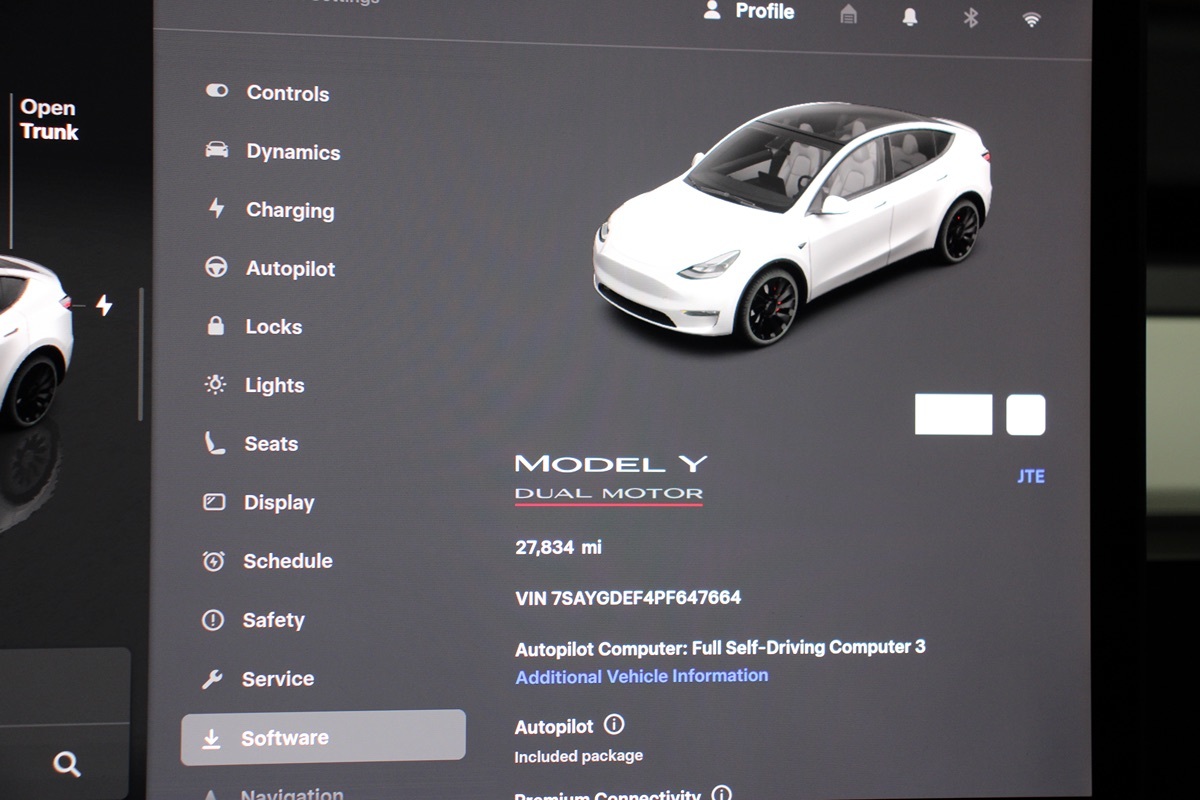Click the steering wheel icon beside Autopilot
The width and height of the screenshot is (1200, 800).
[x=215, y=267]
